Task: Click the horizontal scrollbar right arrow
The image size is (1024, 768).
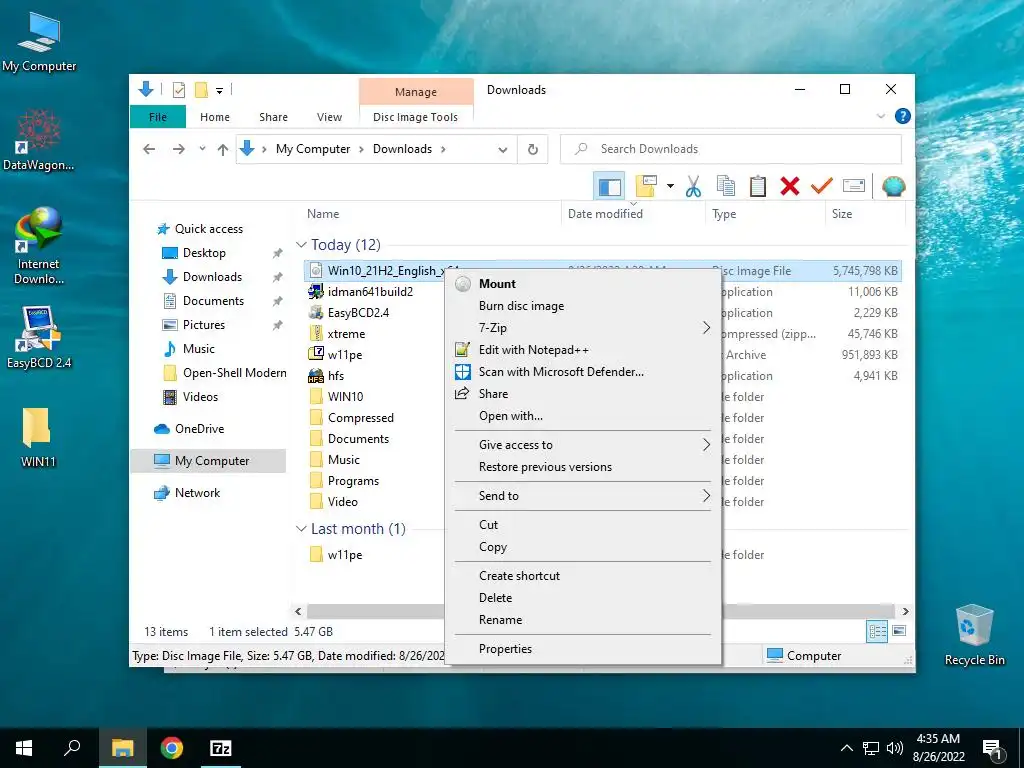Action: tap(905, 611)
